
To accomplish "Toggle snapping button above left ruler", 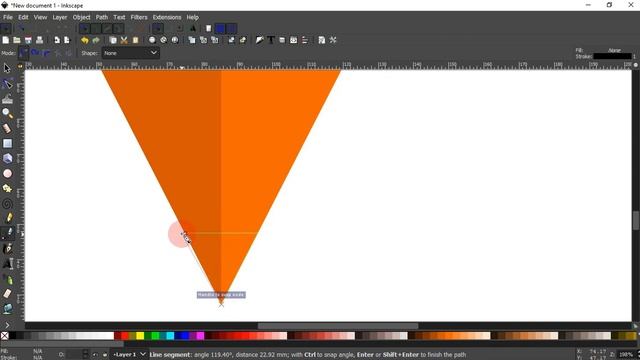I will 20,66.
